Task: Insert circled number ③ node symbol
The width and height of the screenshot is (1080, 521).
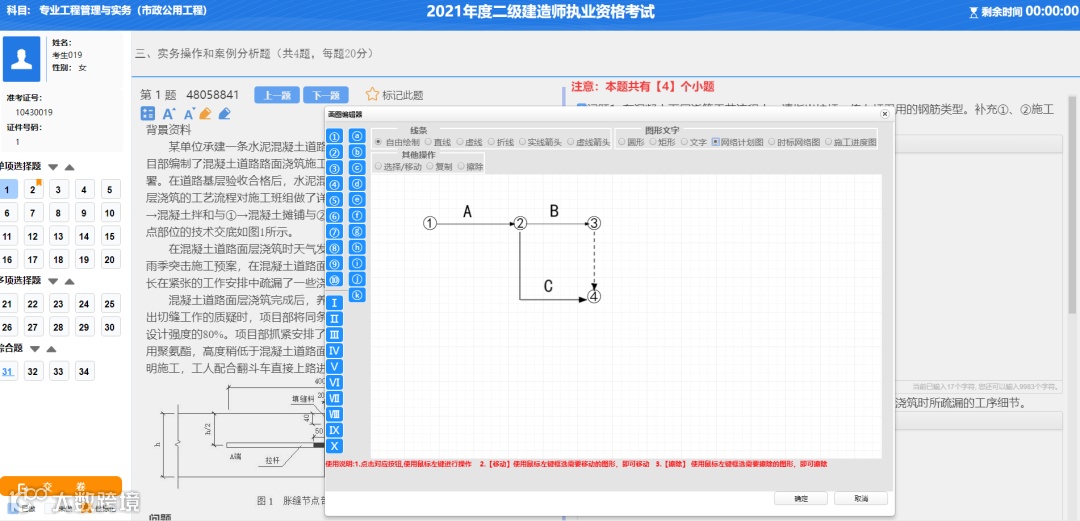Action: (334, 168)
